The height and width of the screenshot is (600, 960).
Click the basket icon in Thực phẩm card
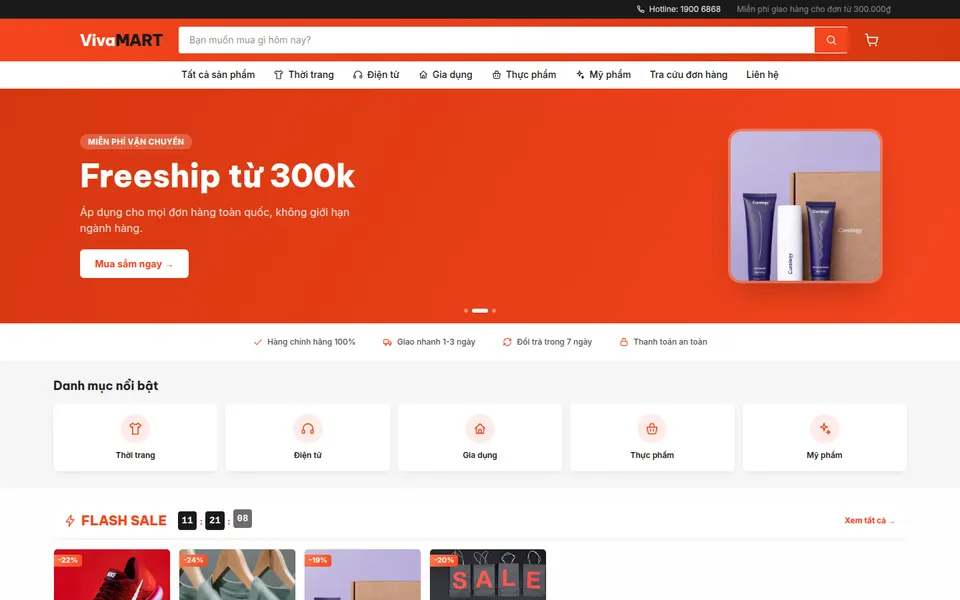tap(652, 429)
